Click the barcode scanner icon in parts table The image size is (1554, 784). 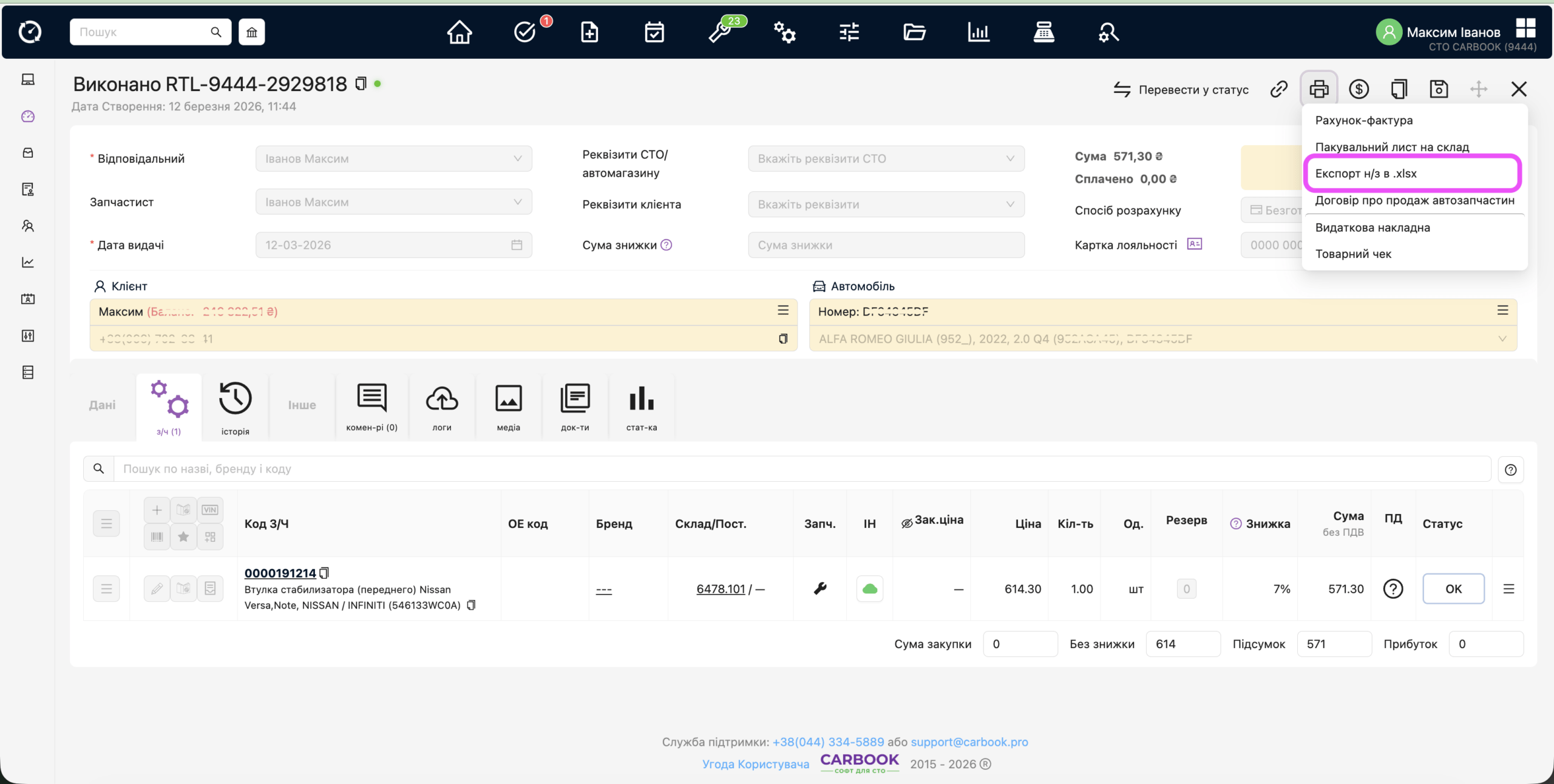[156, 536]
